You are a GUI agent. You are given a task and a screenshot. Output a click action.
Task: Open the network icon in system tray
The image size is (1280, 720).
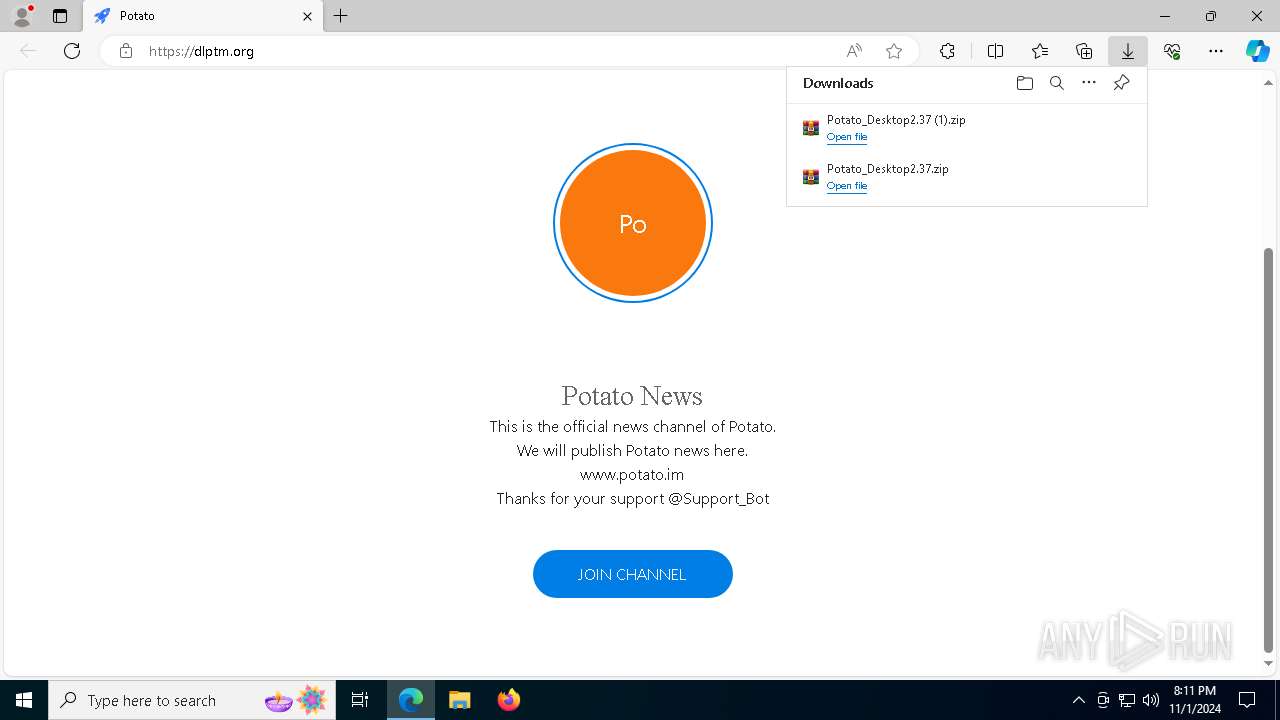pyautogui.click(x=1127, y=700)
